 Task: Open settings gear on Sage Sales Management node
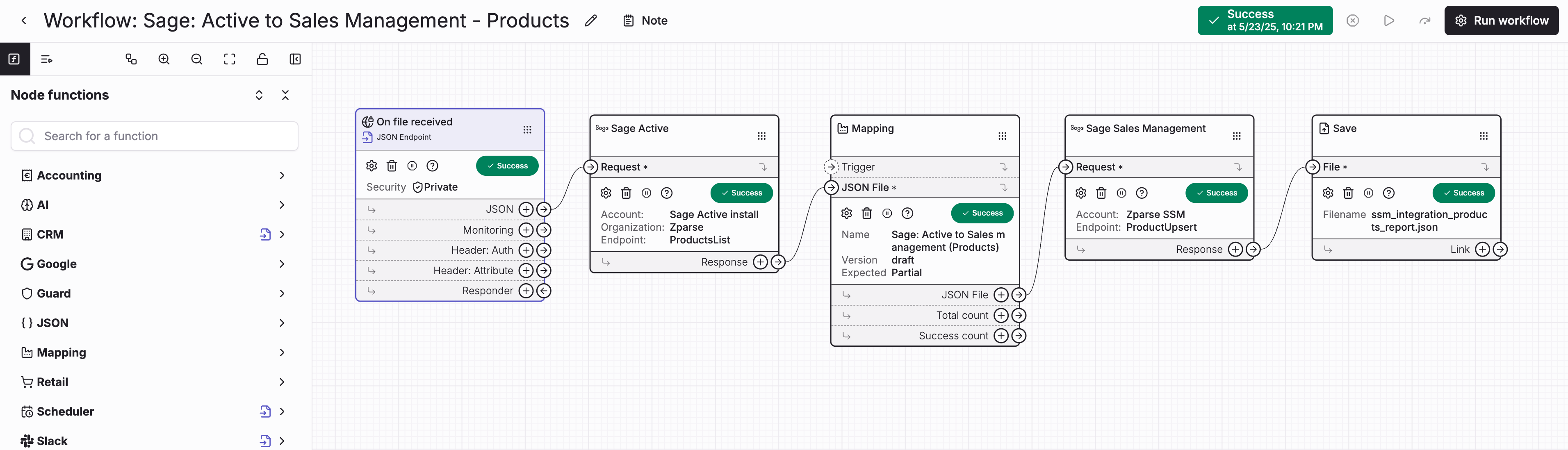point(1081,193)
